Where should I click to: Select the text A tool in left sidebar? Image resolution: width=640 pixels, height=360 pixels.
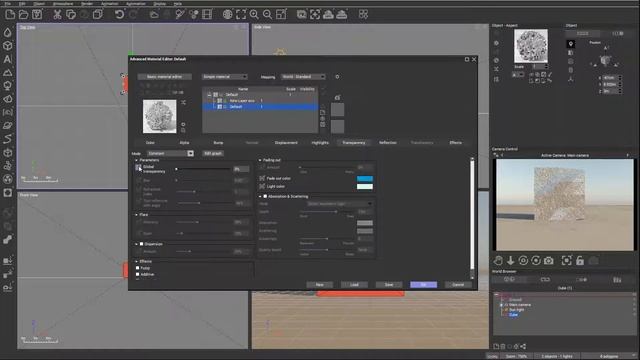[7, 59]
